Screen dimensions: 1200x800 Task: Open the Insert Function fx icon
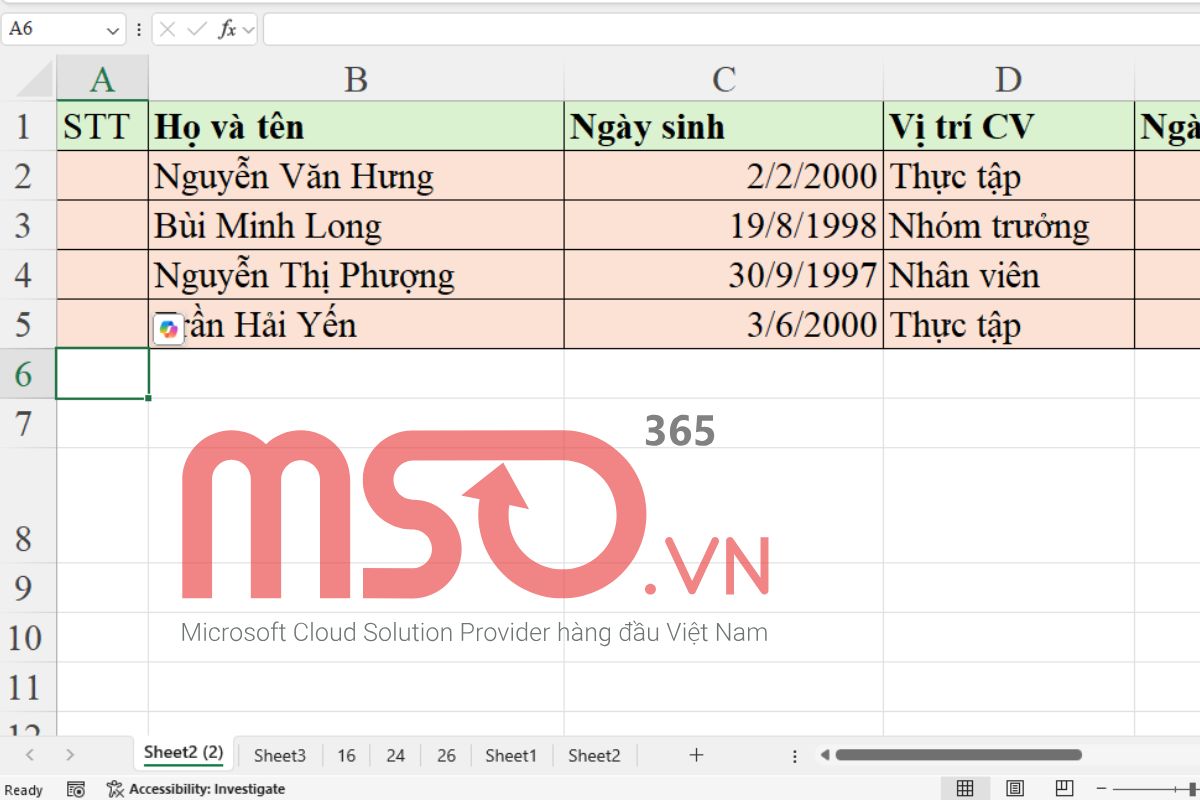point(228,29)
